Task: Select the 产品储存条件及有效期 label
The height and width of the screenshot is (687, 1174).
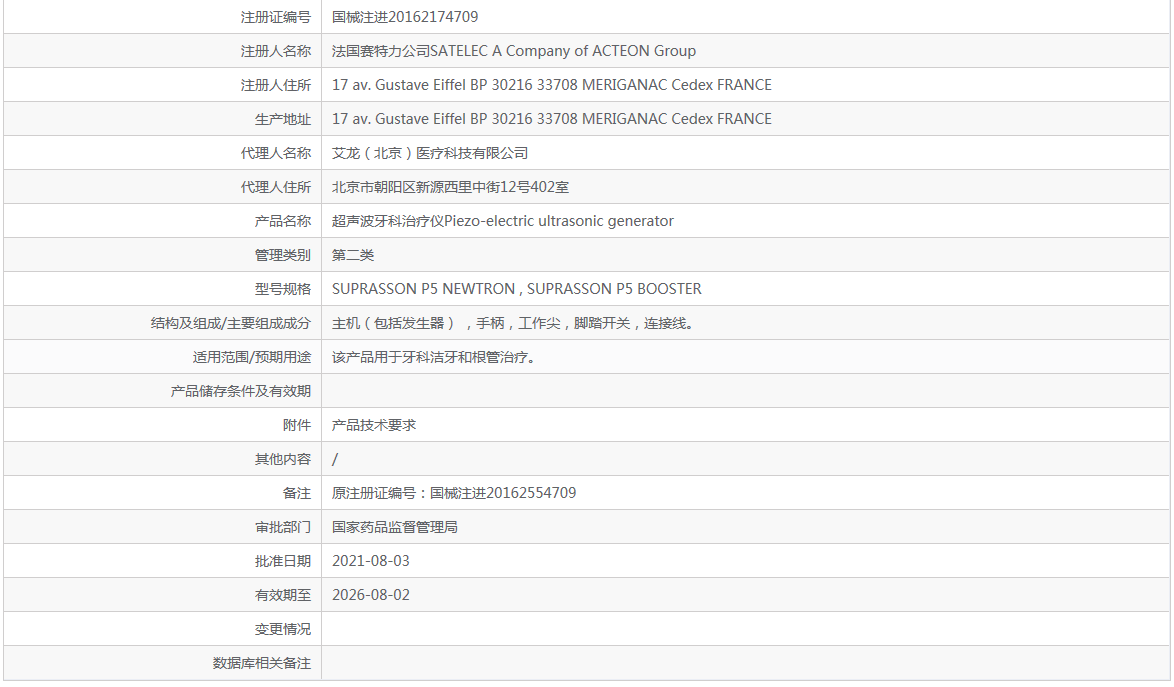Action: pyautogui.click(x=240, y=391)
